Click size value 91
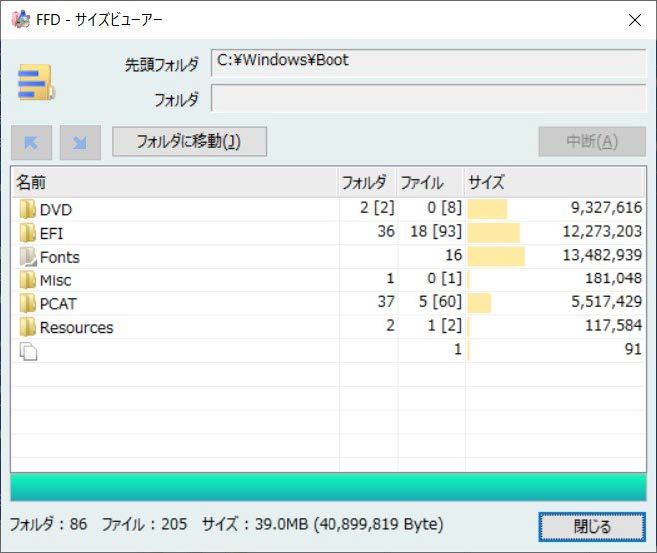This screenshot has width=657, height=553. (x=633, y=349)
